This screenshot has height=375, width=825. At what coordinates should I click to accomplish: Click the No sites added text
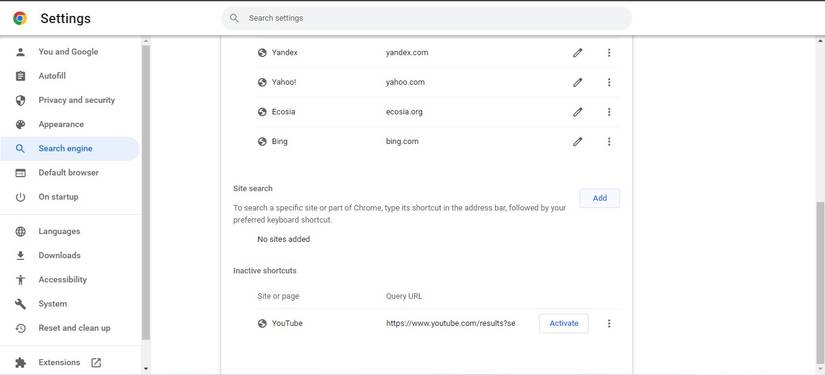point(284,239)
